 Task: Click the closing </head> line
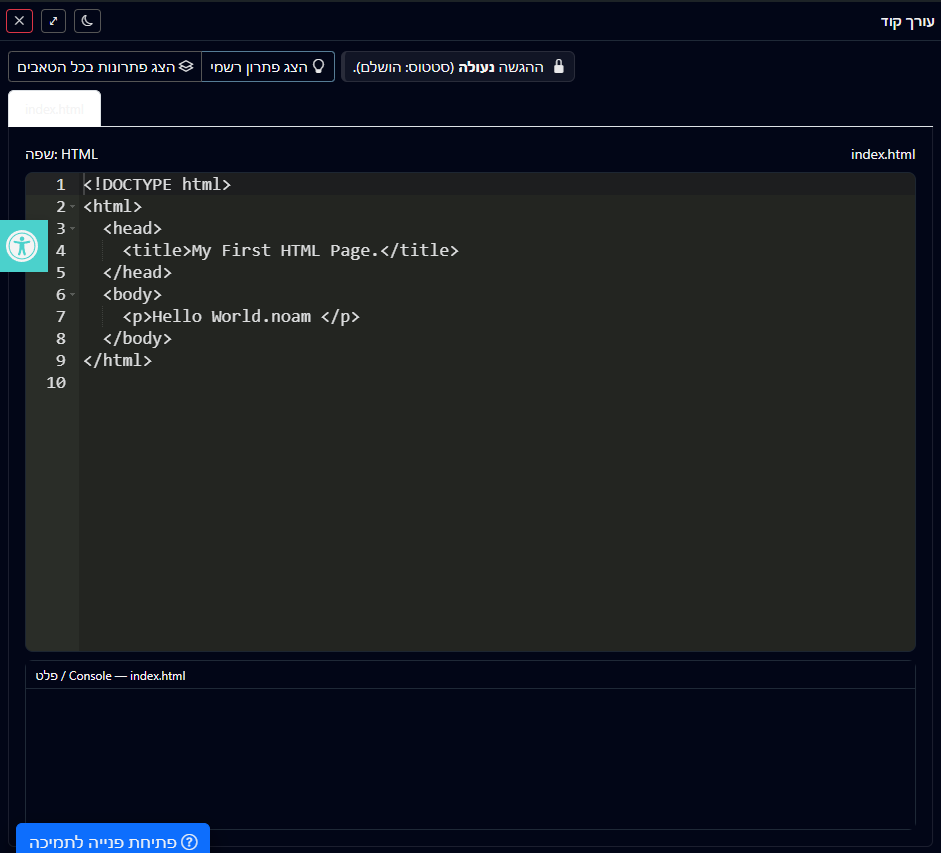point(137,273)
